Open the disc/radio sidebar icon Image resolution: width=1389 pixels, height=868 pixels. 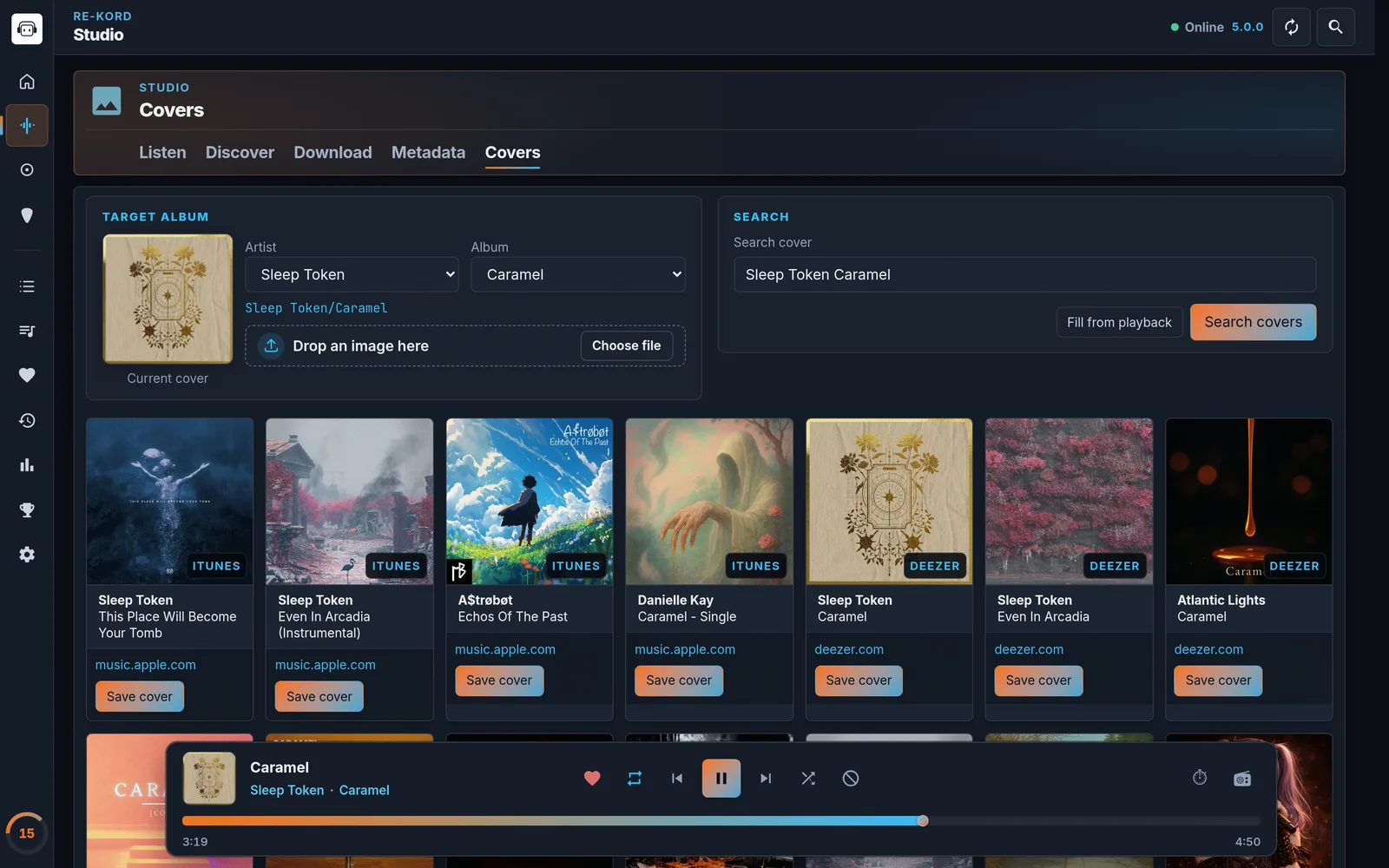tap(27, 170)
